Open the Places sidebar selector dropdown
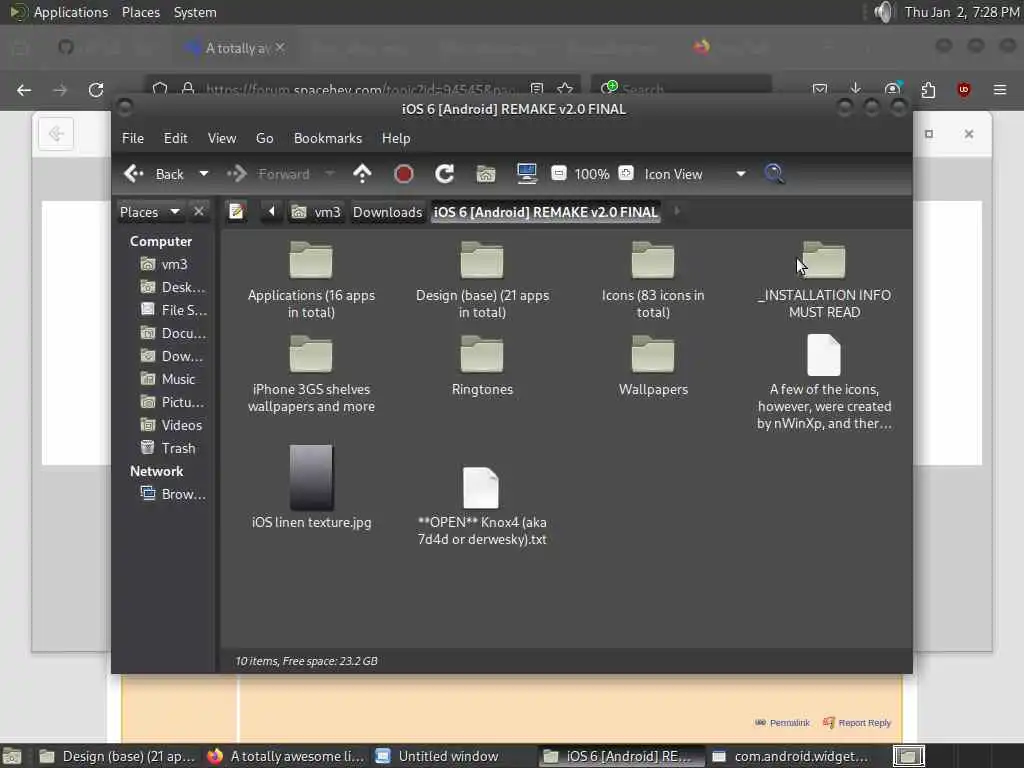 pyautogui.click(x=150, y=212)
